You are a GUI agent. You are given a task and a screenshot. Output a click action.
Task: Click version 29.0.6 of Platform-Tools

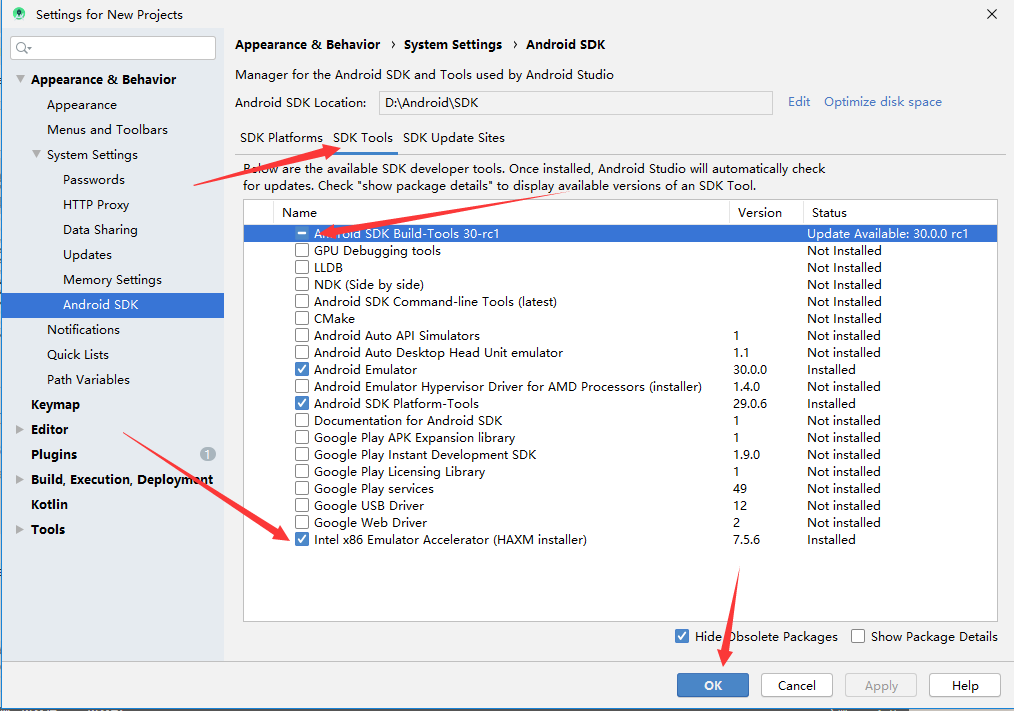[750, 404]
